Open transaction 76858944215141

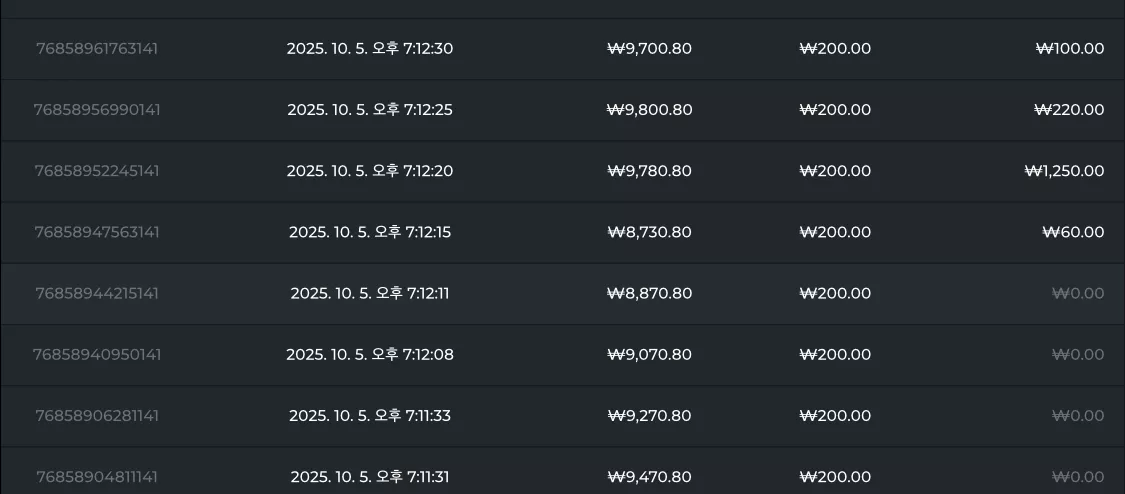[97, 293]
